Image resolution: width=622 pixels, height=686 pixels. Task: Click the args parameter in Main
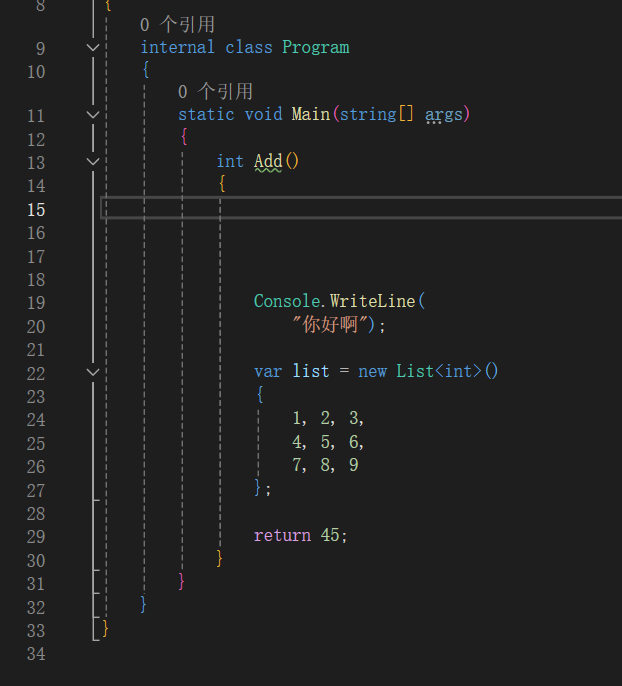444,114
